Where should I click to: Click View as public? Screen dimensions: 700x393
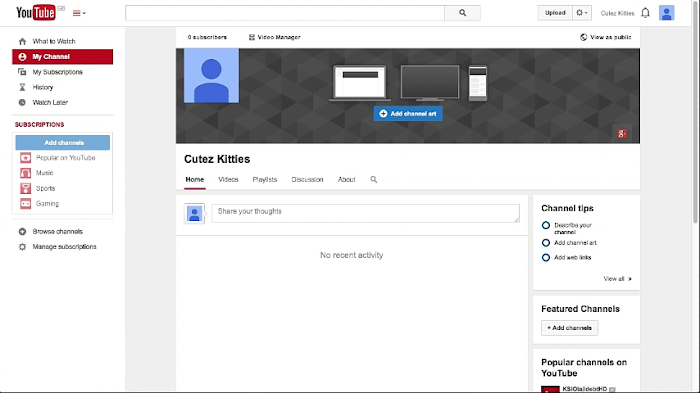(x=610, y=37)
